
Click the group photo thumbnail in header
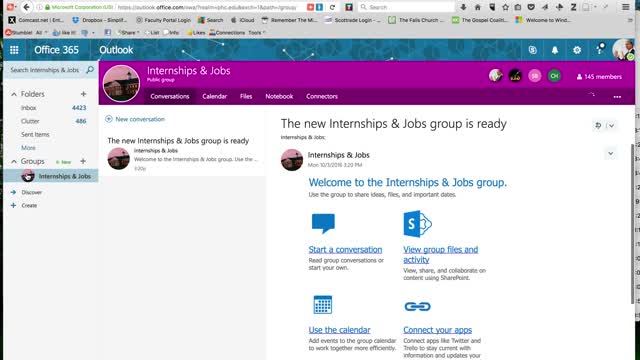pos(121,83)
